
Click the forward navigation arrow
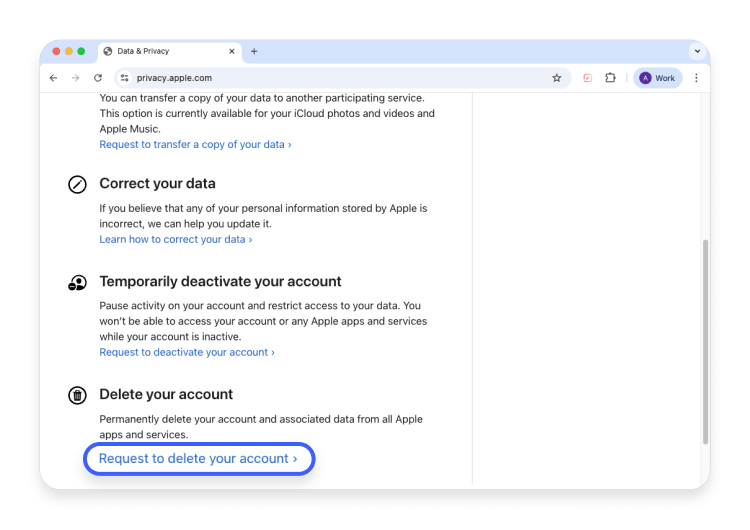click(x=76, y=78)
